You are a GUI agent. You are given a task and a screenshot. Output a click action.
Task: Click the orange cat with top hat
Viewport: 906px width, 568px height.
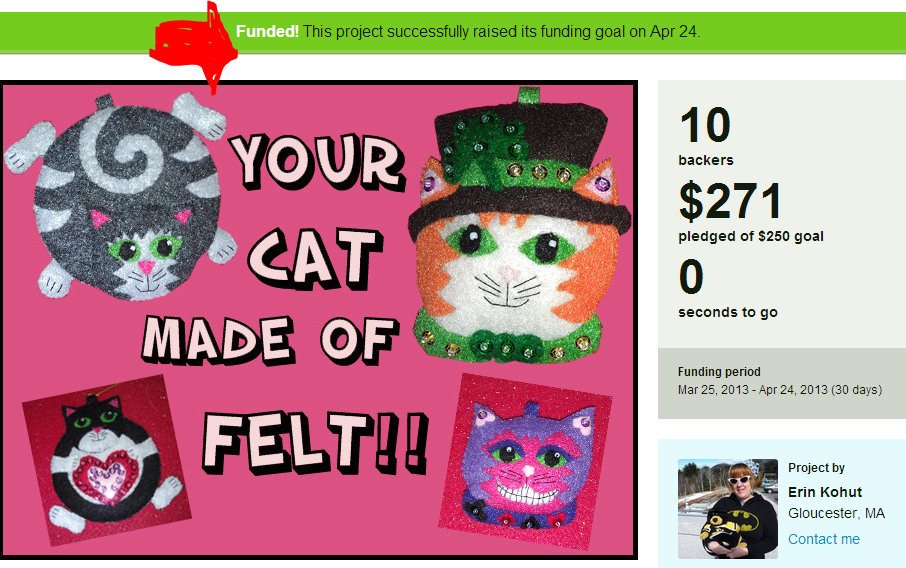(x=519, y=225)
